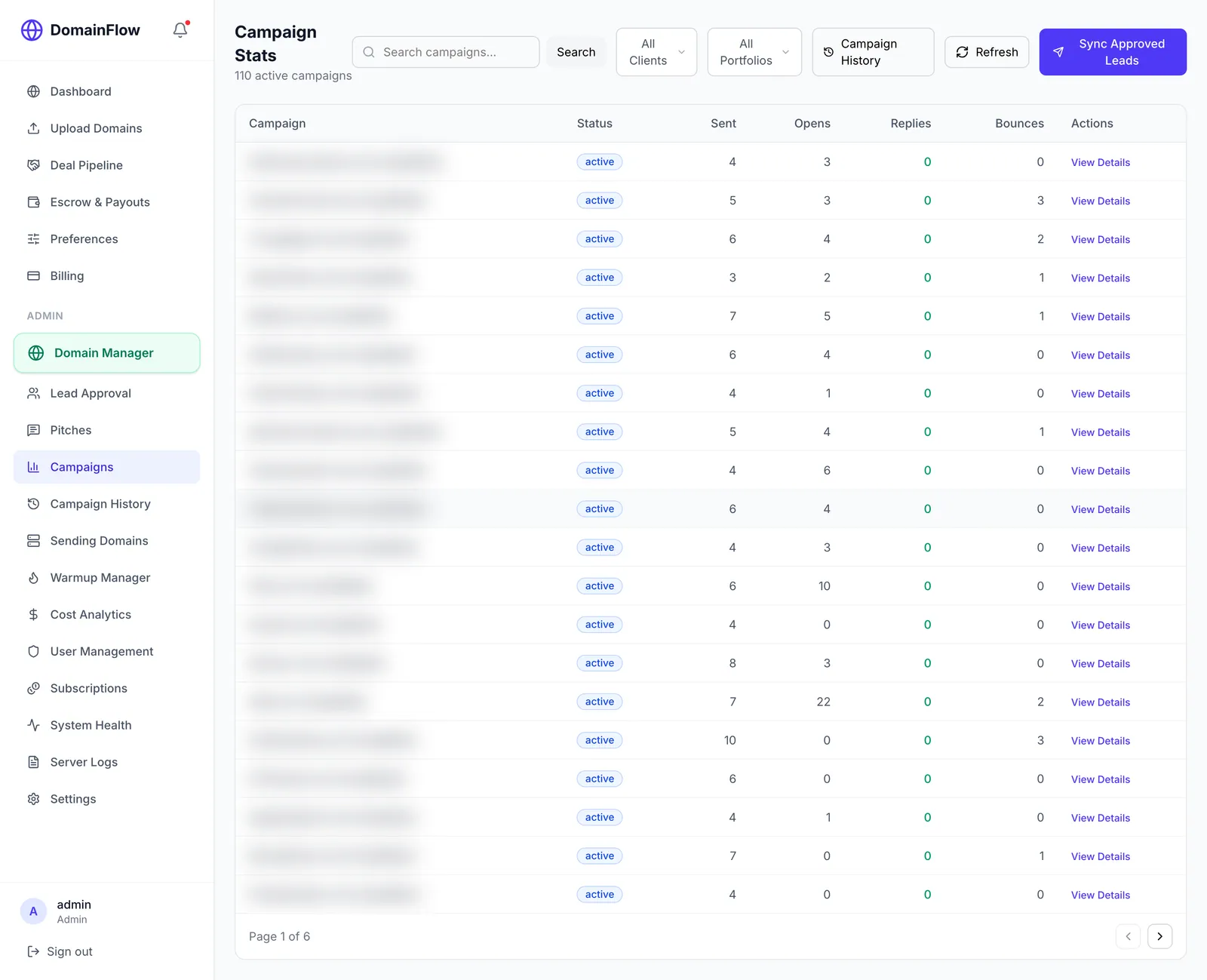Open Upload Domains in the sidebar

(x=106, y=128)
